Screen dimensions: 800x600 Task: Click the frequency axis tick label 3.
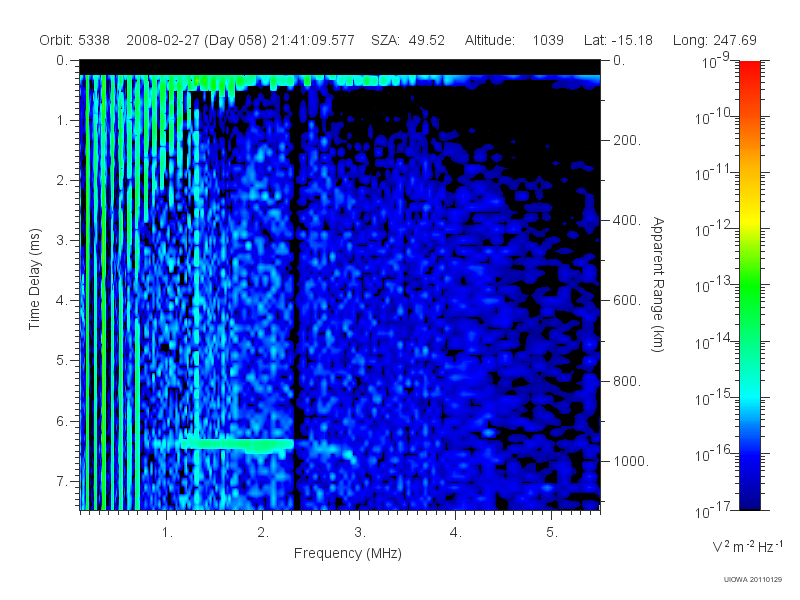tap(360, 533)
